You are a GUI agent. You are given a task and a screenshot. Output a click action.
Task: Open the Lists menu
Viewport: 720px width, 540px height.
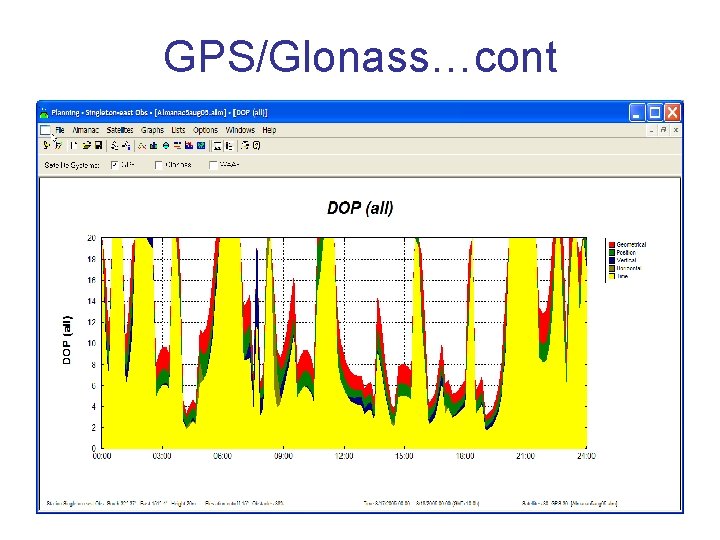click(178, 130)
